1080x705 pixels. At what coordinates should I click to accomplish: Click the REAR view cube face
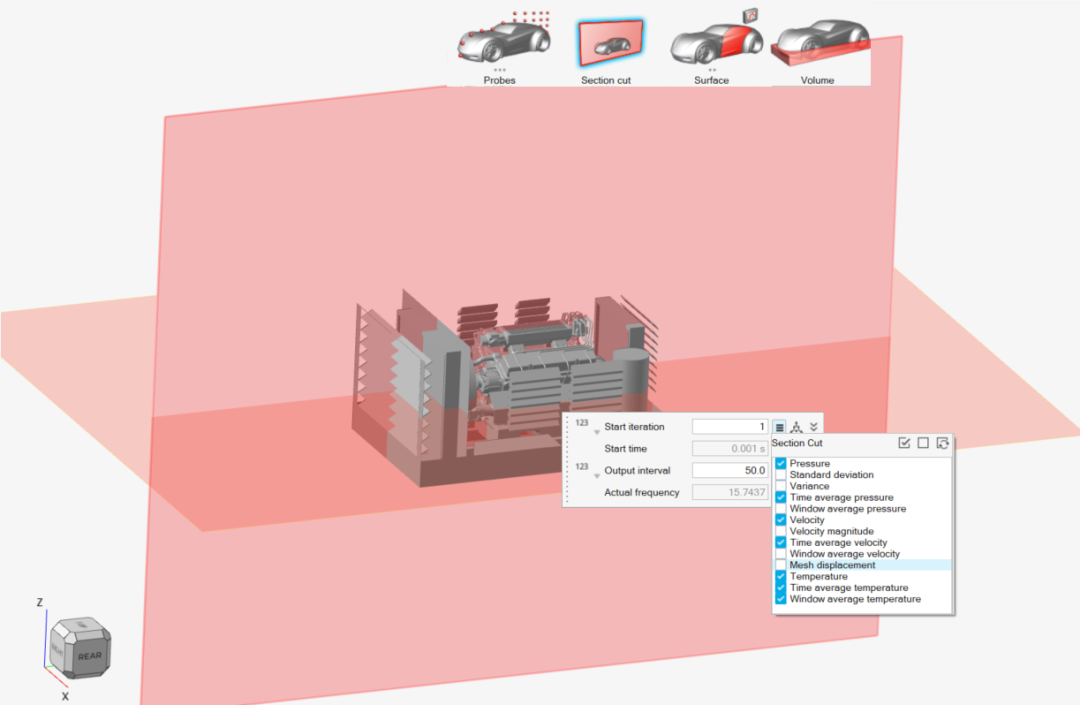(x=89, y=657)
